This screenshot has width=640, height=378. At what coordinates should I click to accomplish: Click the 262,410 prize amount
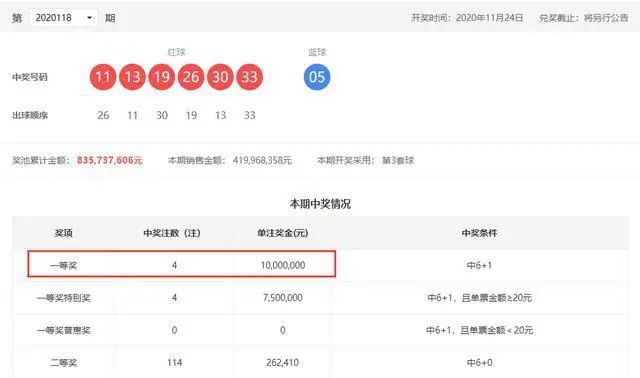pyautogui.click(x=282, y=362)
